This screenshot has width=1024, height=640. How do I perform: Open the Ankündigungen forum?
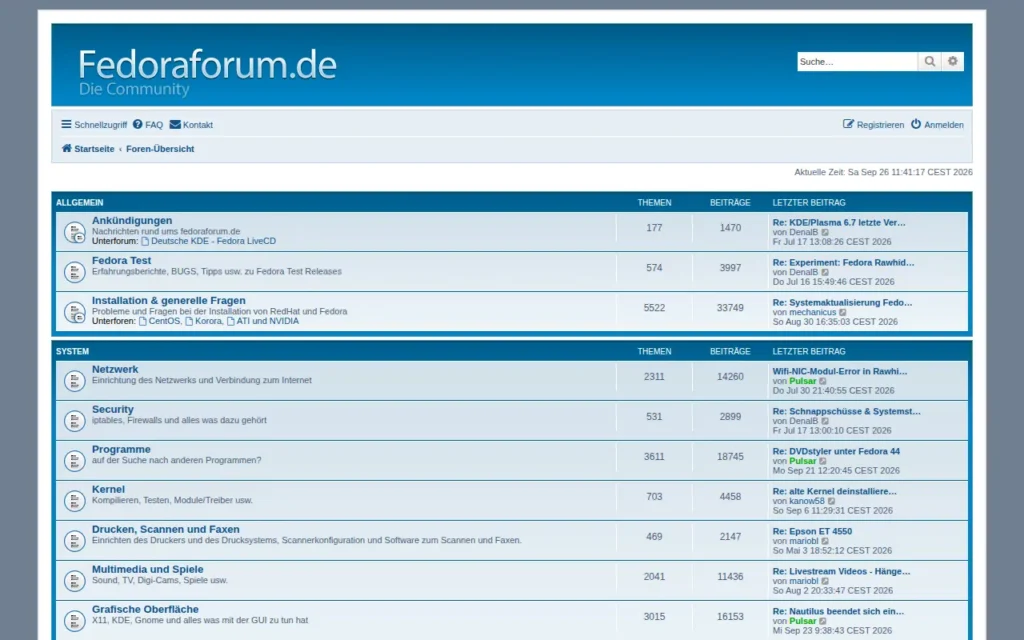(132, 221)
